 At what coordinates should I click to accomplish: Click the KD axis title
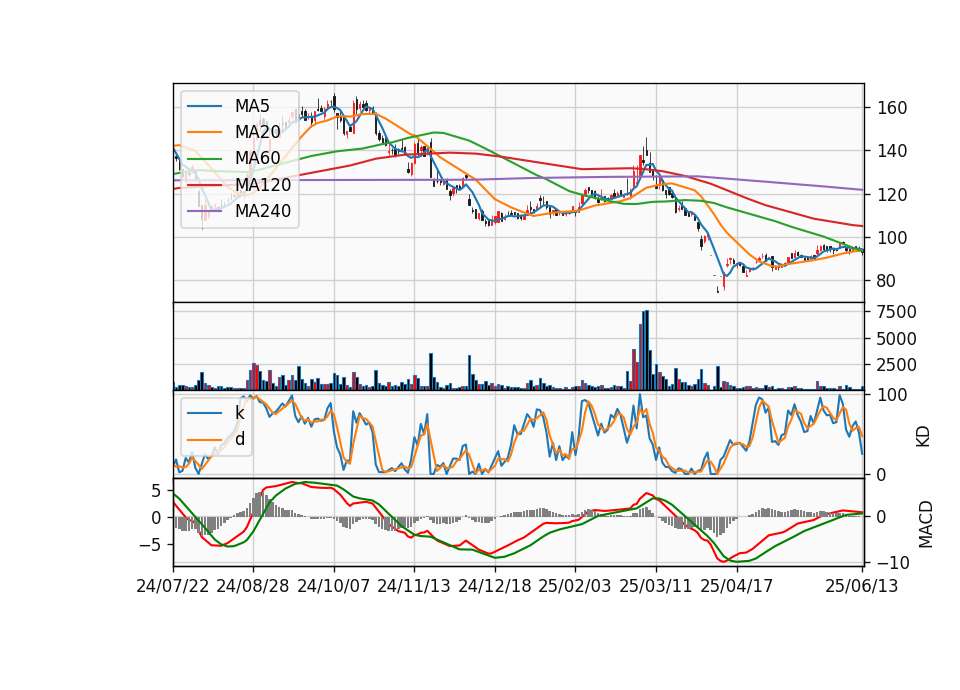click(923, 436)
